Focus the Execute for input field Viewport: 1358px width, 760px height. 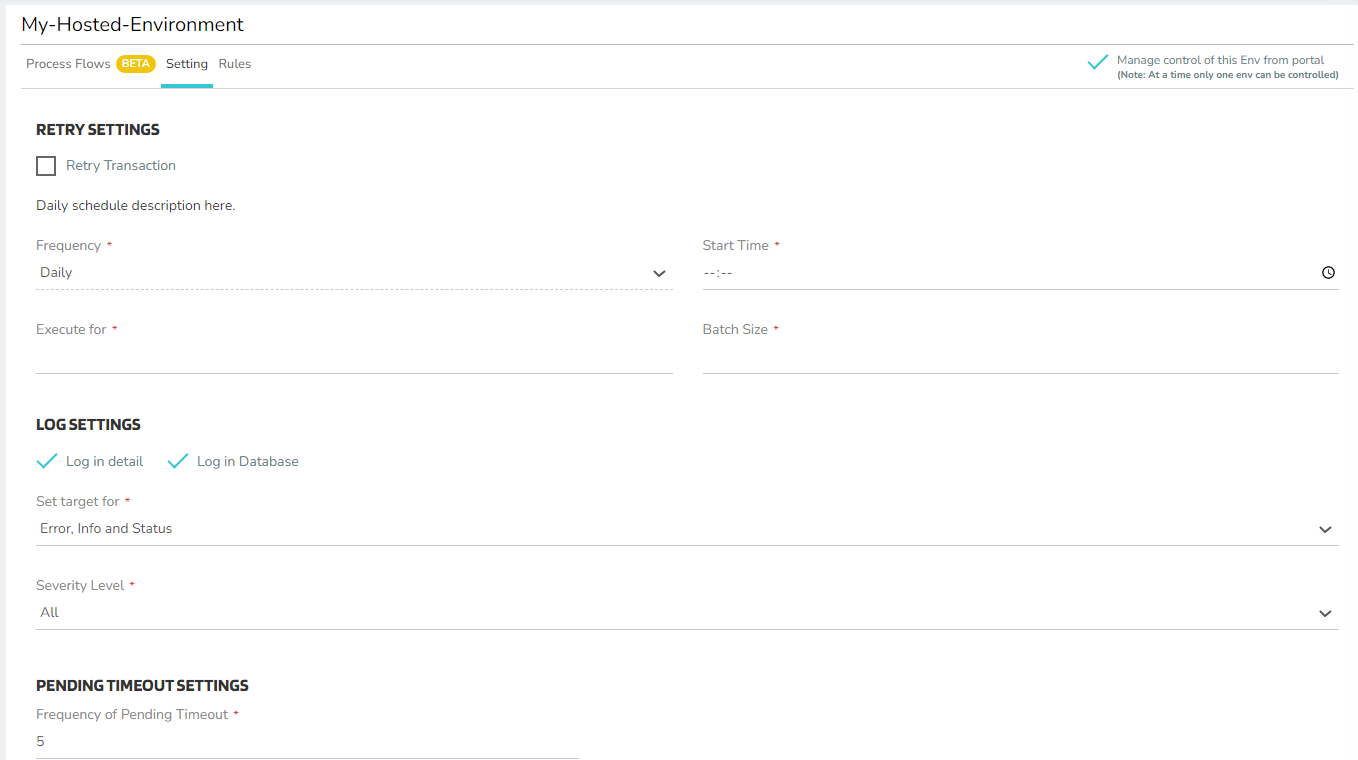point(354,357)
